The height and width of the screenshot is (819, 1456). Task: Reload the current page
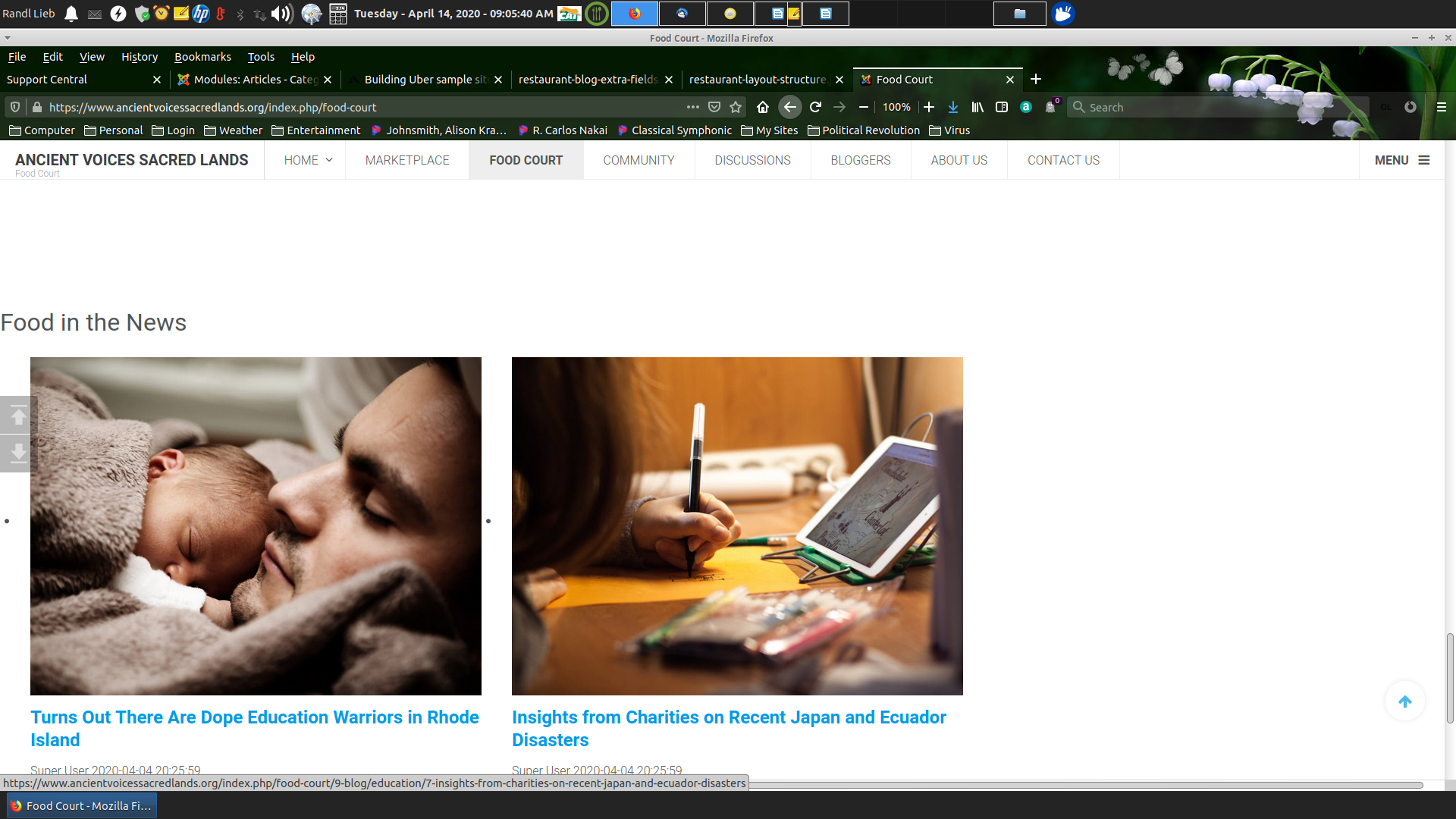click(815, 107)
